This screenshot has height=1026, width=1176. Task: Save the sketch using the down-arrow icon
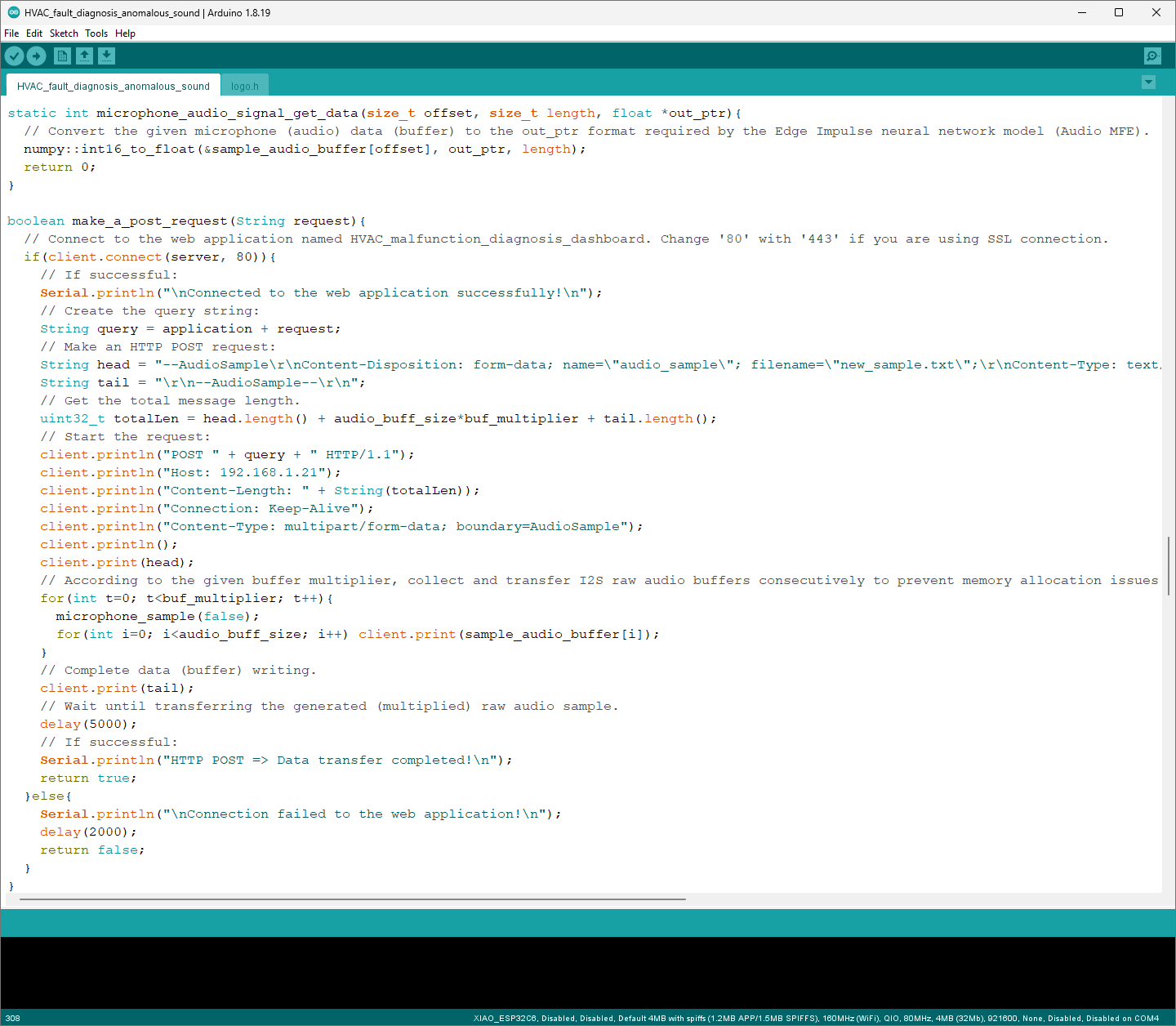coord(107,56)
